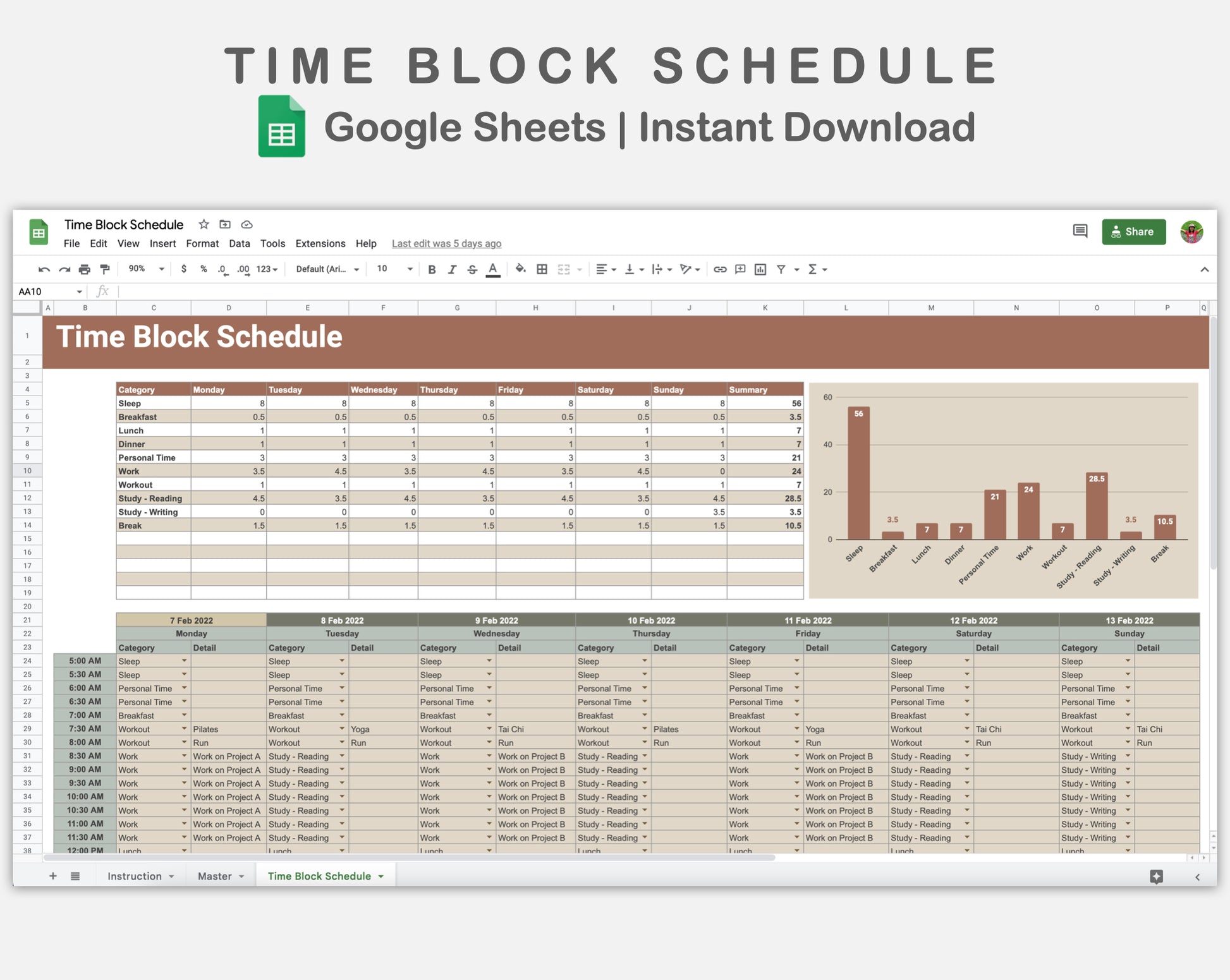Click the insert link icon
This screenshot has width=1230, height=980.
[x=720, y=269]
